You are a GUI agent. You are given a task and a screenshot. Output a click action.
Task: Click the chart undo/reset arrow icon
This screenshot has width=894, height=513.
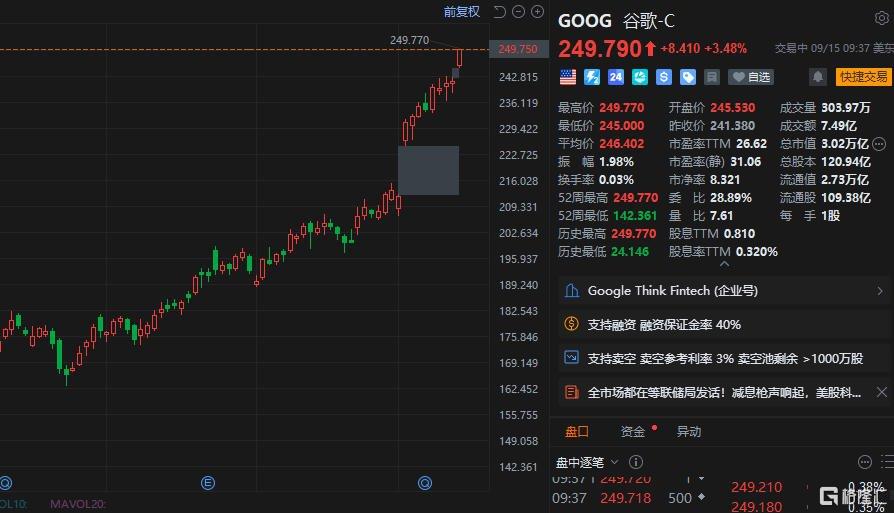[499, 11]
